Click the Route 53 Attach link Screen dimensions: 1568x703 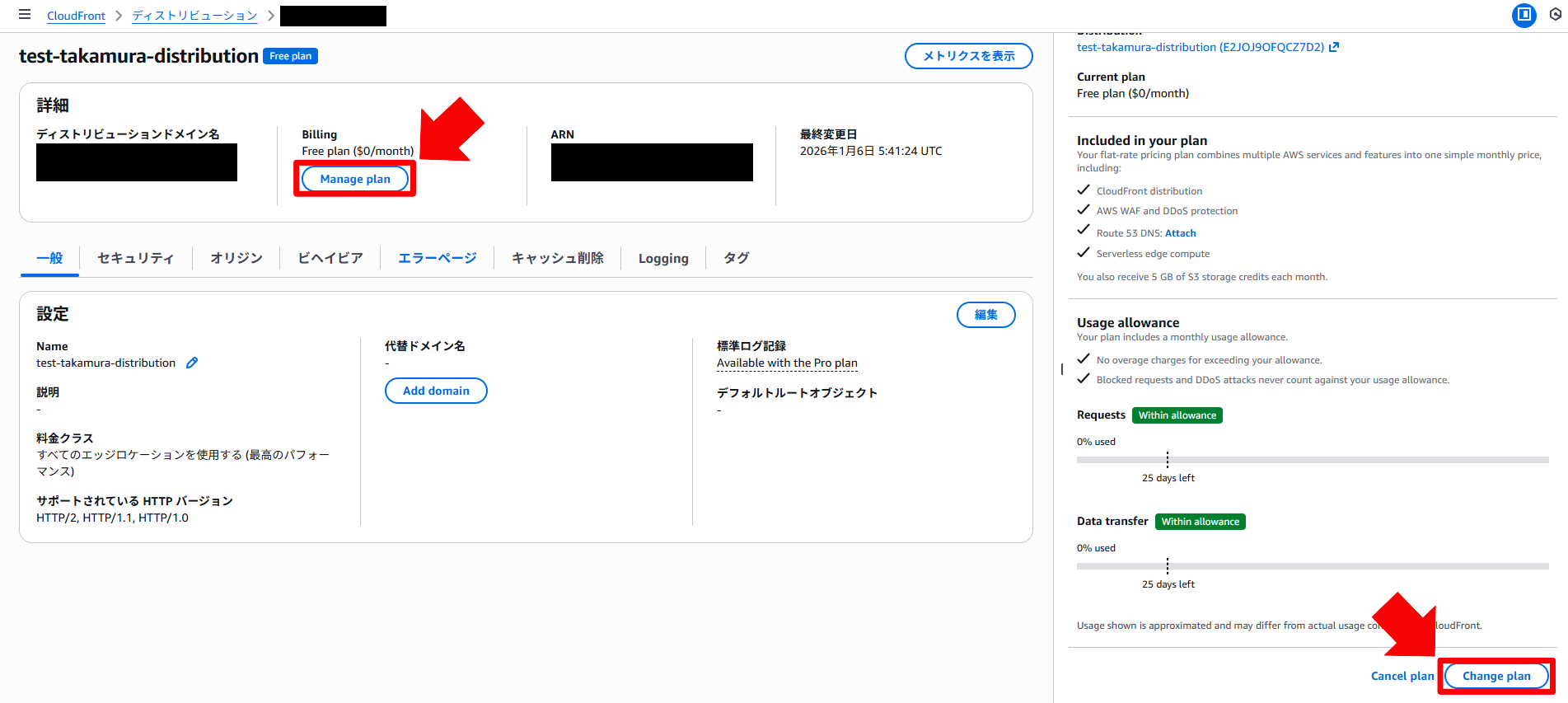point(1180,233)
